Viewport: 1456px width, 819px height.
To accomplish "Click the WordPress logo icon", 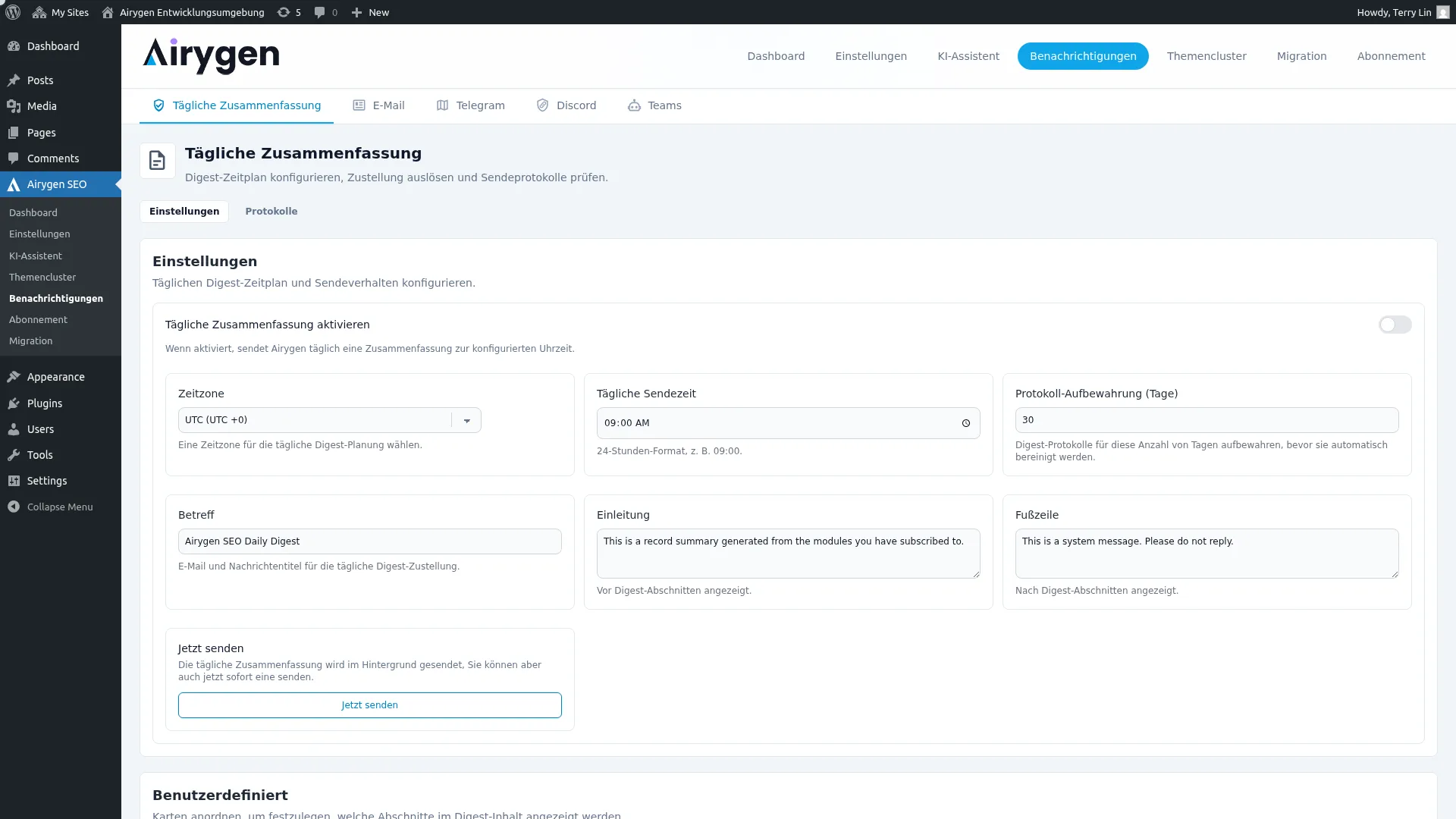I will (13, 12).
